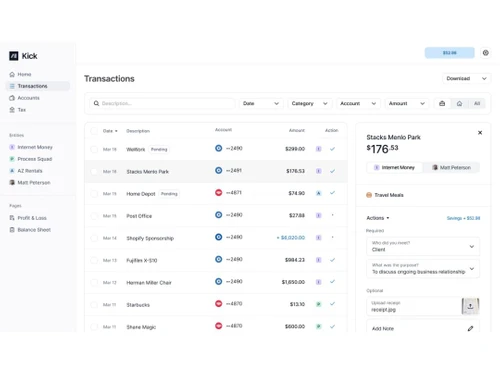Viewport: 500px width, 375px height.
Task: Sort by the Date column header
Action: tap(110, 131)
